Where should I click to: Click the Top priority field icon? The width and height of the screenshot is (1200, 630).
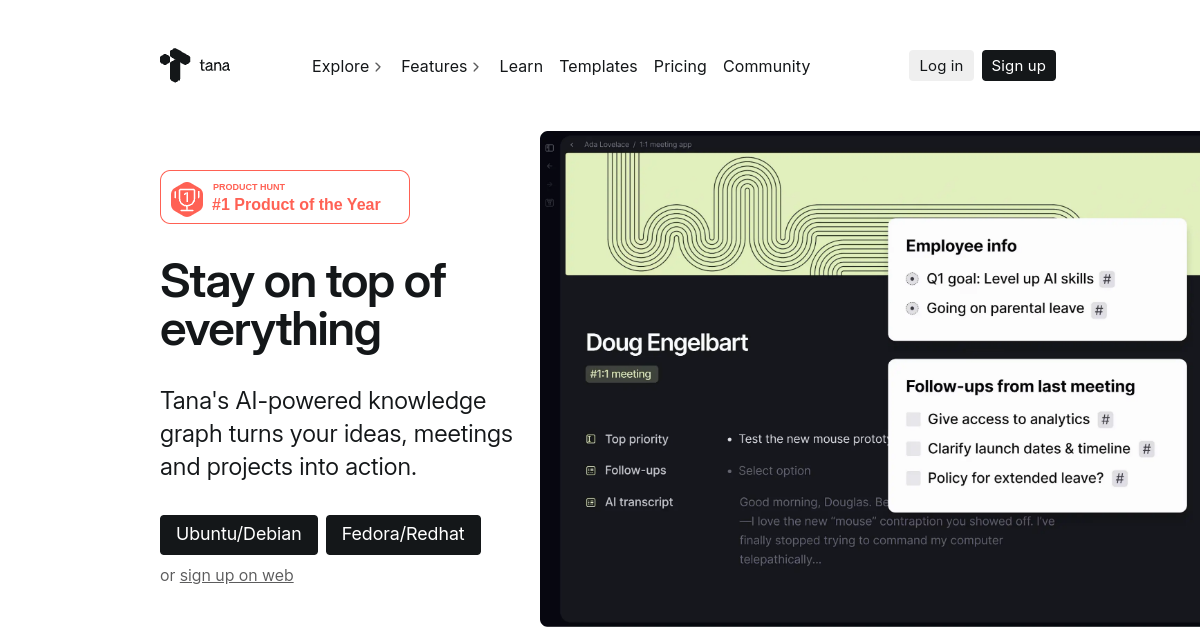coord(591,439)
